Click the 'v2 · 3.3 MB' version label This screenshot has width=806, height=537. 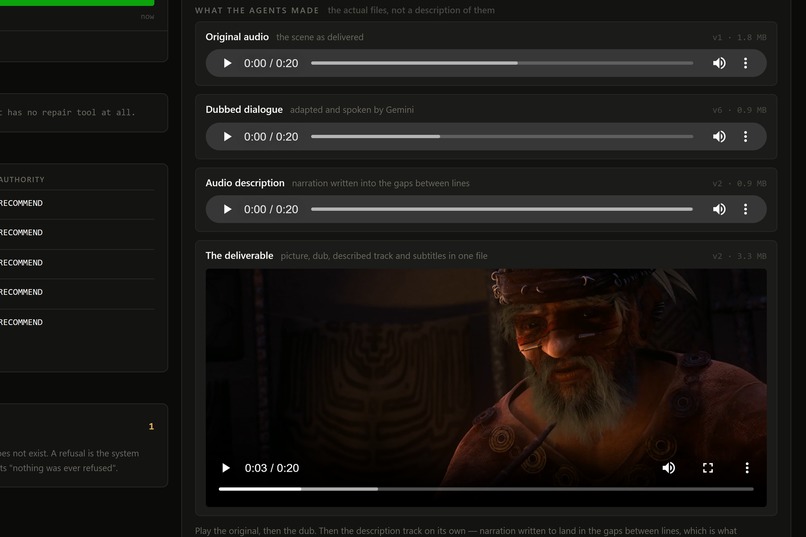coord(739,256)
